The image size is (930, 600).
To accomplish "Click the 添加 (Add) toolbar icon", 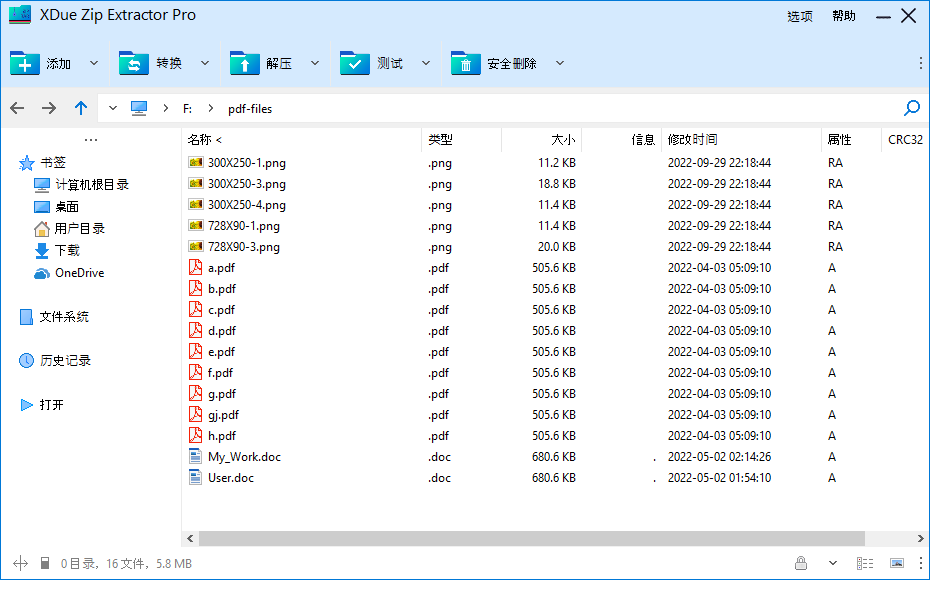I will pos(26,62).
